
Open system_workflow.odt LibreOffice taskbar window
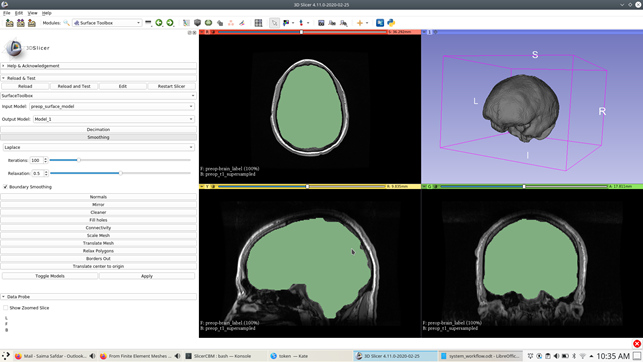tap(481, 356)
